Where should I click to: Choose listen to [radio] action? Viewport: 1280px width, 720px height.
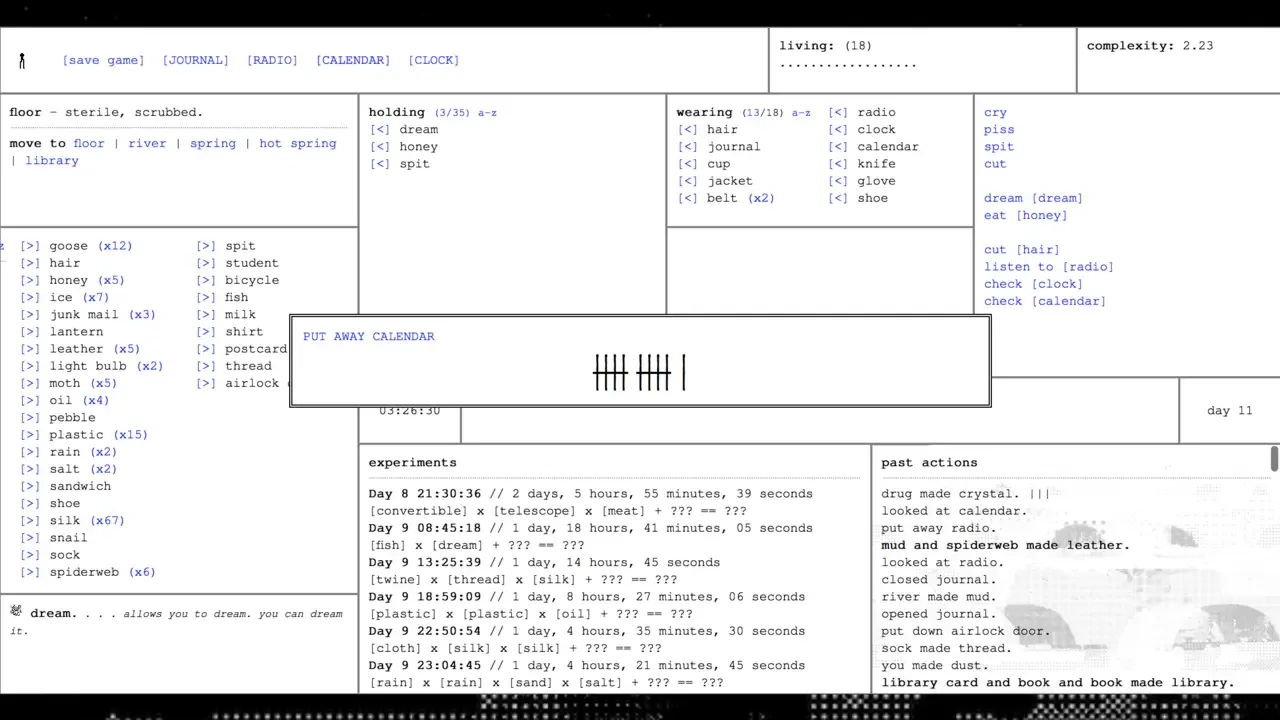(x=1049, y=266)
